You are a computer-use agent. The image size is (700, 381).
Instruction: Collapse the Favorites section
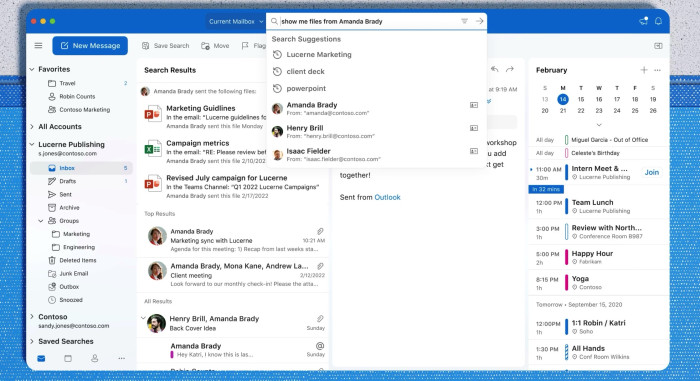coord(32,69)
